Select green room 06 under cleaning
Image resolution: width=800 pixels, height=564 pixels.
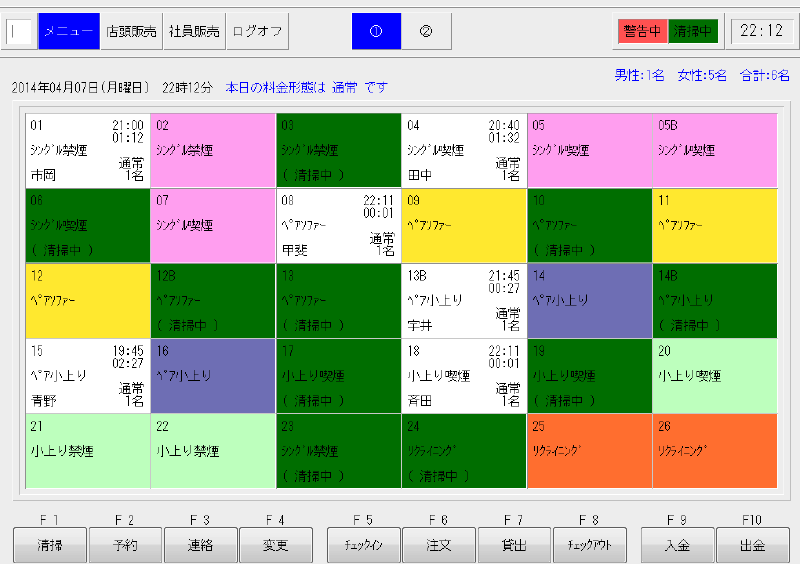coord(88,226)
